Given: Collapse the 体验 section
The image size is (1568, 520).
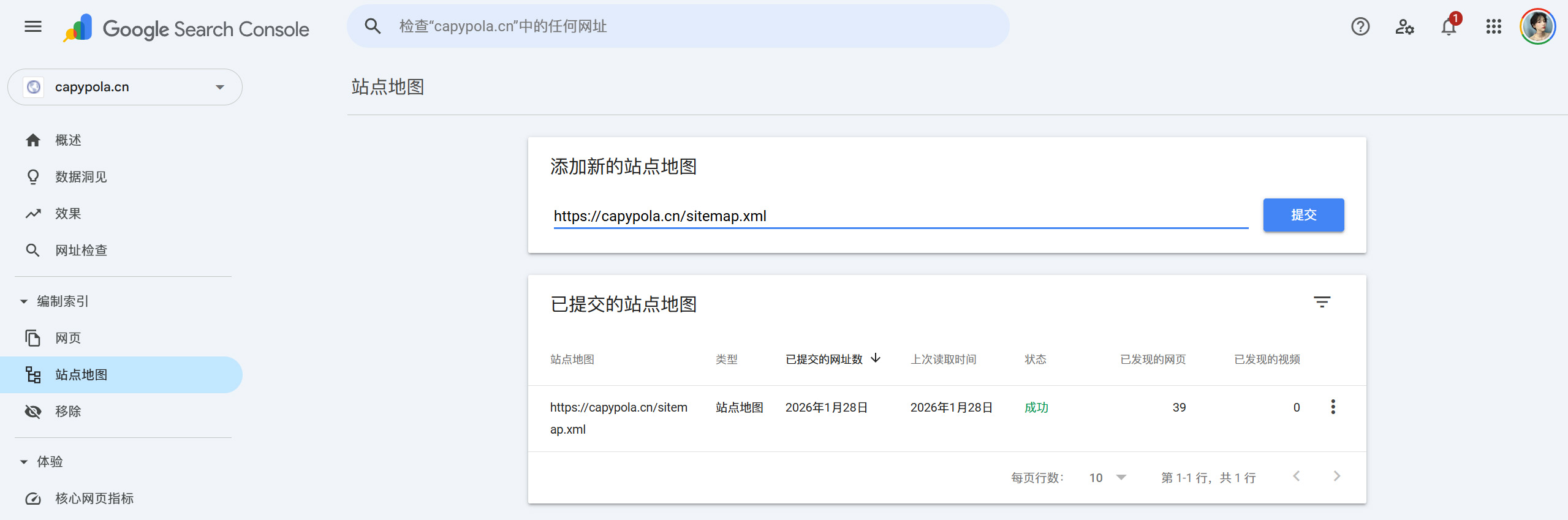Looking at the screenshot, I should (x=24, y=462).
